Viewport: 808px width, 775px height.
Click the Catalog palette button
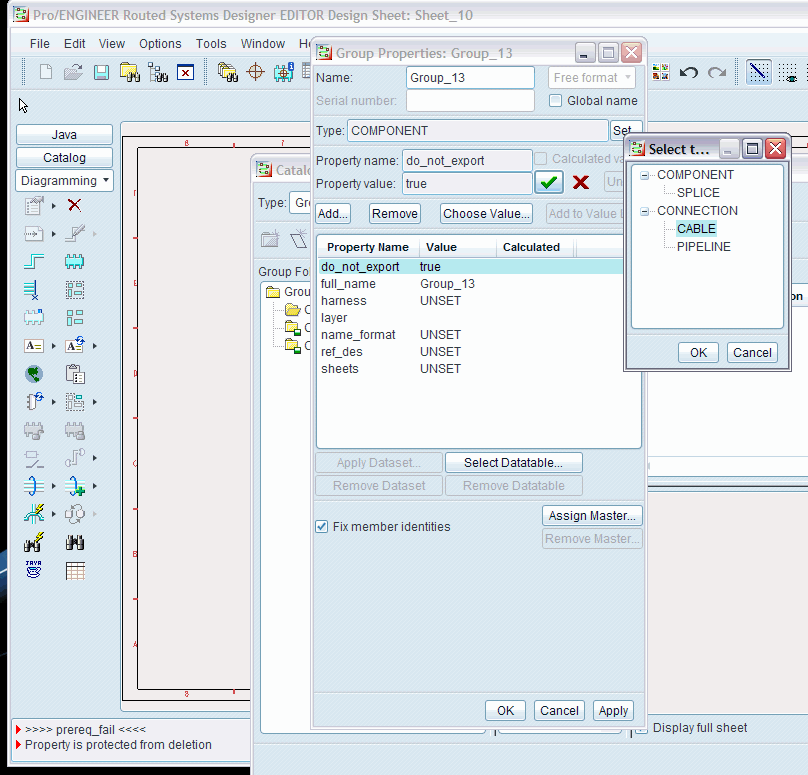(x=64, y=158)
